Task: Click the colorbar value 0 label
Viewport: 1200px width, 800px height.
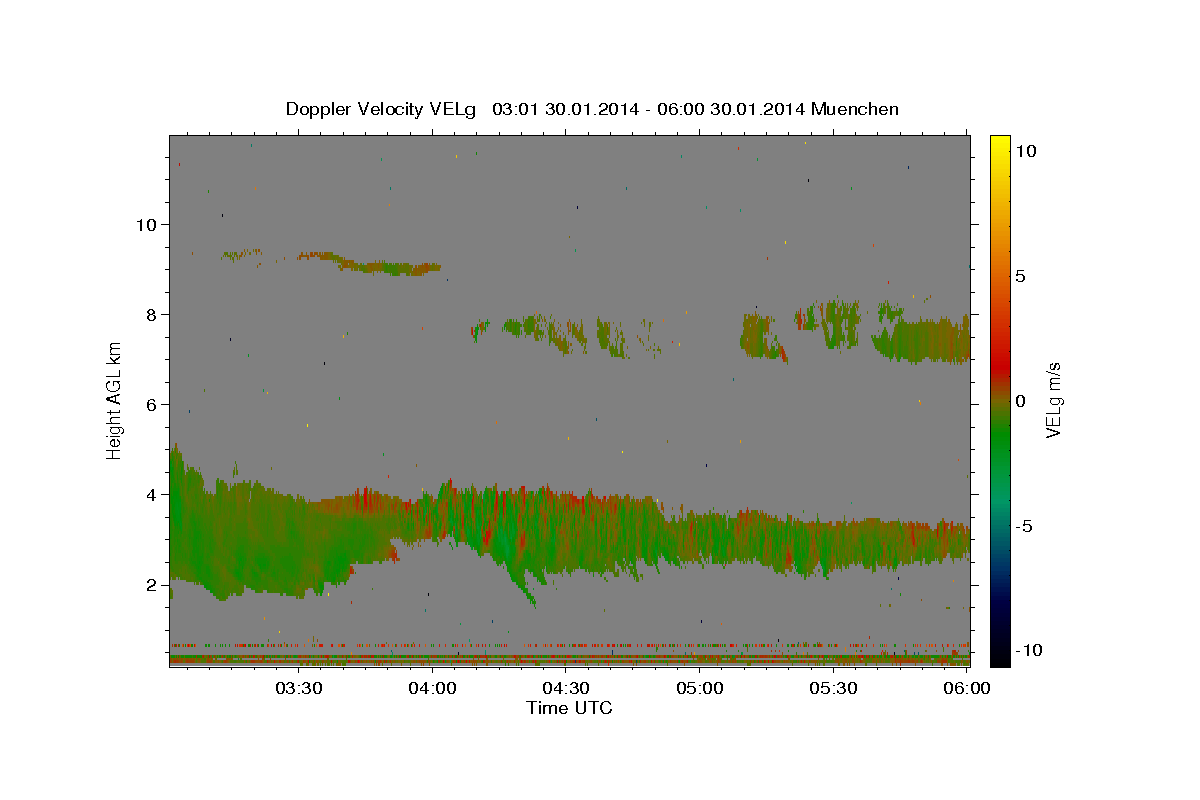Action: (1020, 401)
